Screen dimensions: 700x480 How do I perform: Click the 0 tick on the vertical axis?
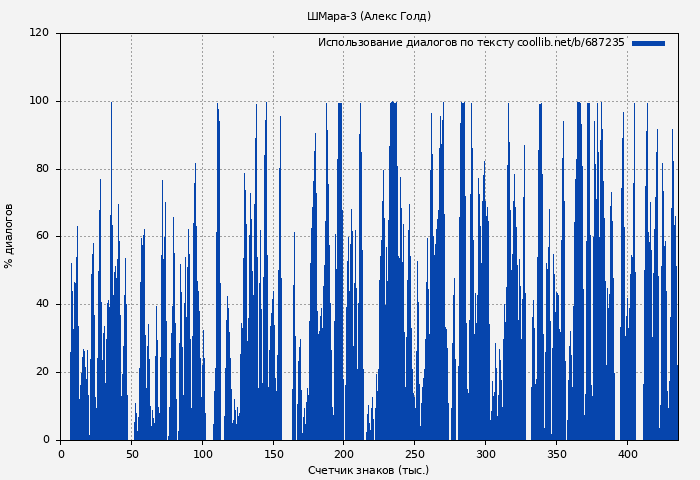click(x=46, y=440)
